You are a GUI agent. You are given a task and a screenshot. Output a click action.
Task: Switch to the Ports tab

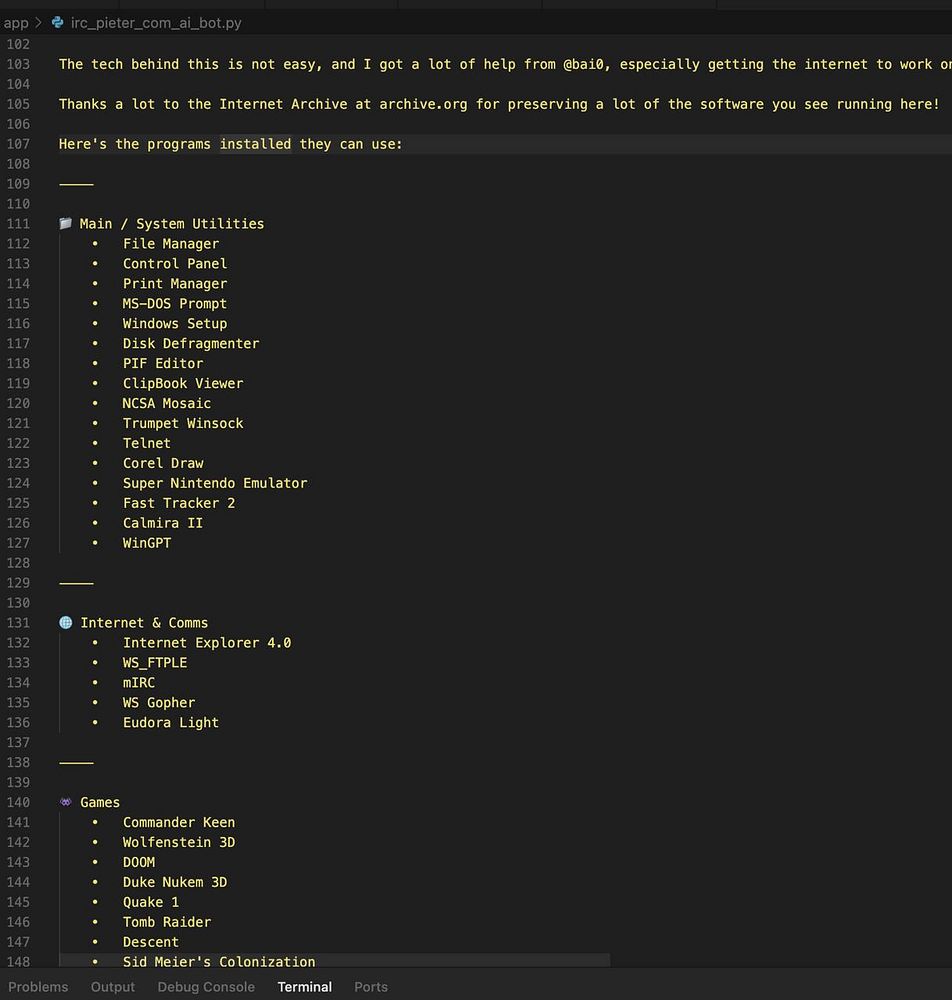pyautogui.click(x=371, y=987)
